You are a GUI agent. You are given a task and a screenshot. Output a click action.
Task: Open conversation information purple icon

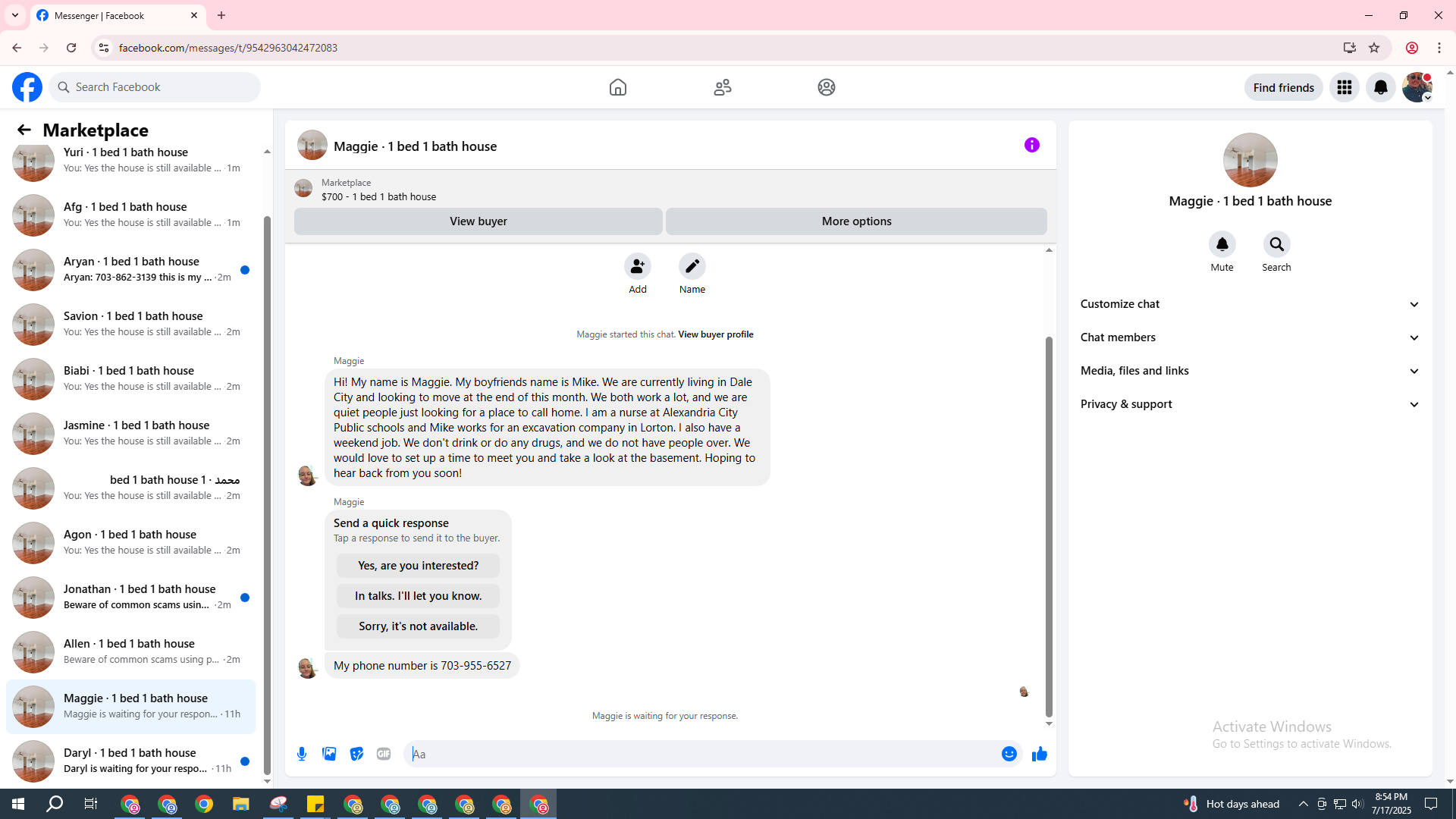1032,145
